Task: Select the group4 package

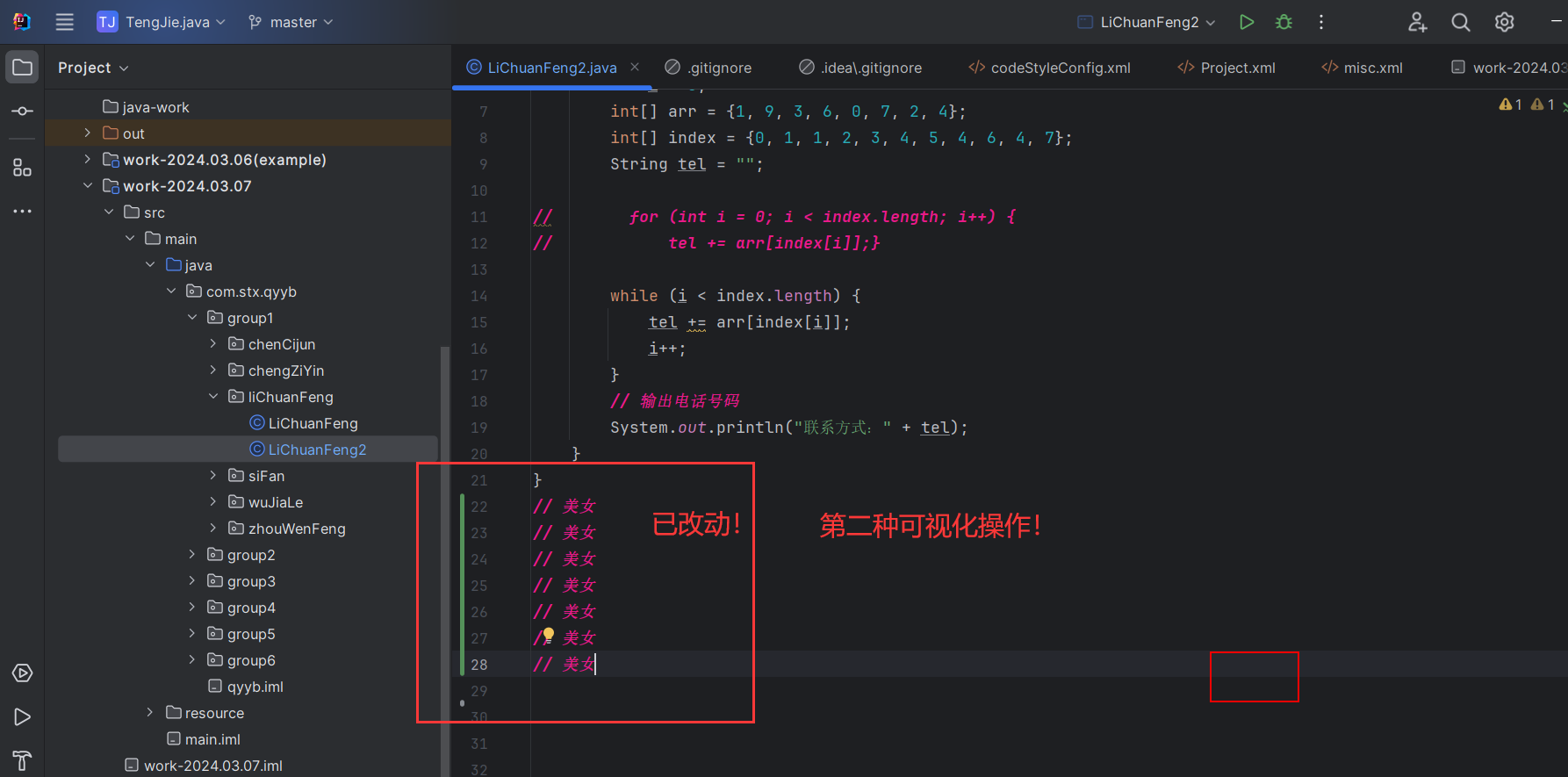Action: coord(241,607)
